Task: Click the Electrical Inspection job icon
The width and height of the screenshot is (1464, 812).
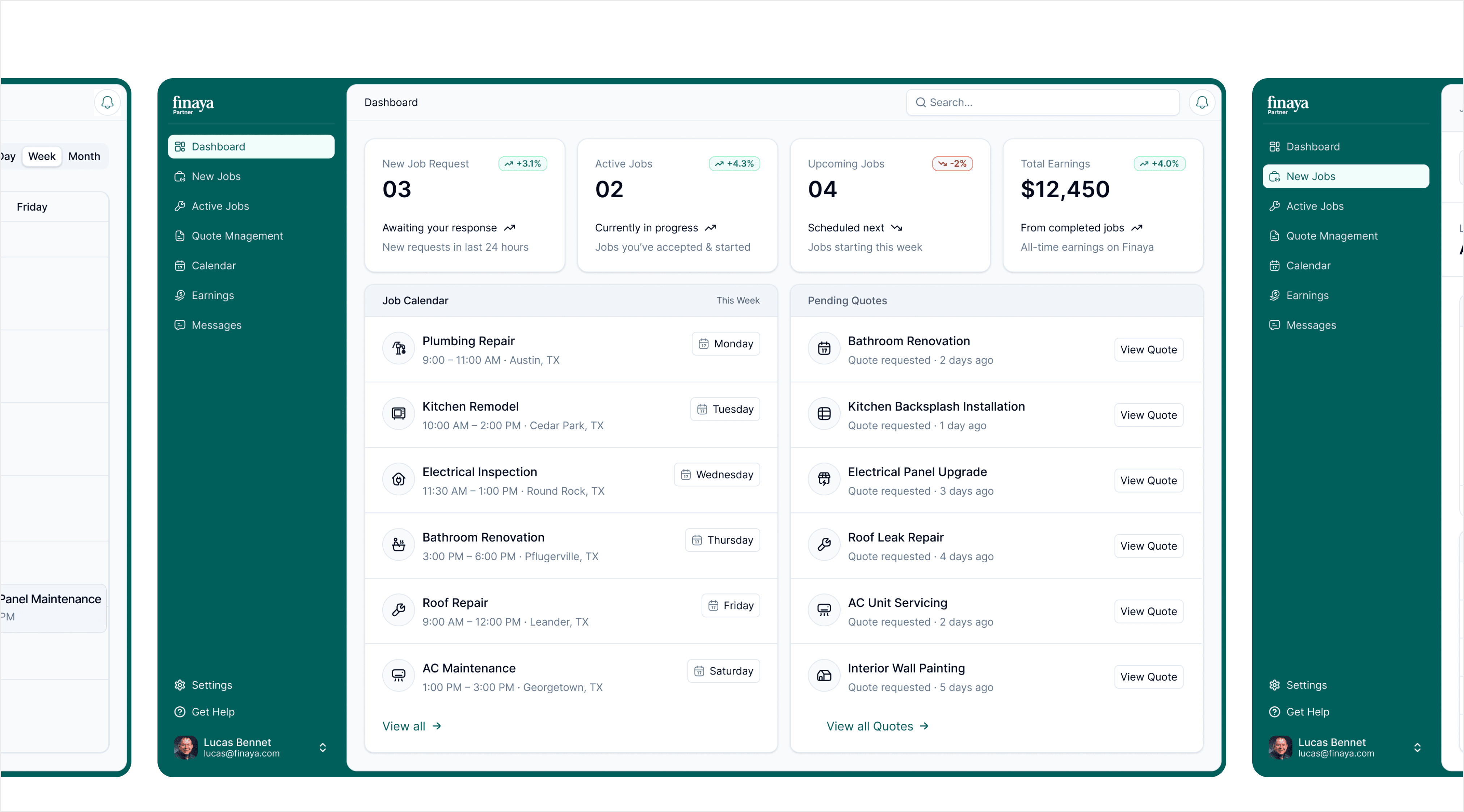Action: tap(398, 479)
